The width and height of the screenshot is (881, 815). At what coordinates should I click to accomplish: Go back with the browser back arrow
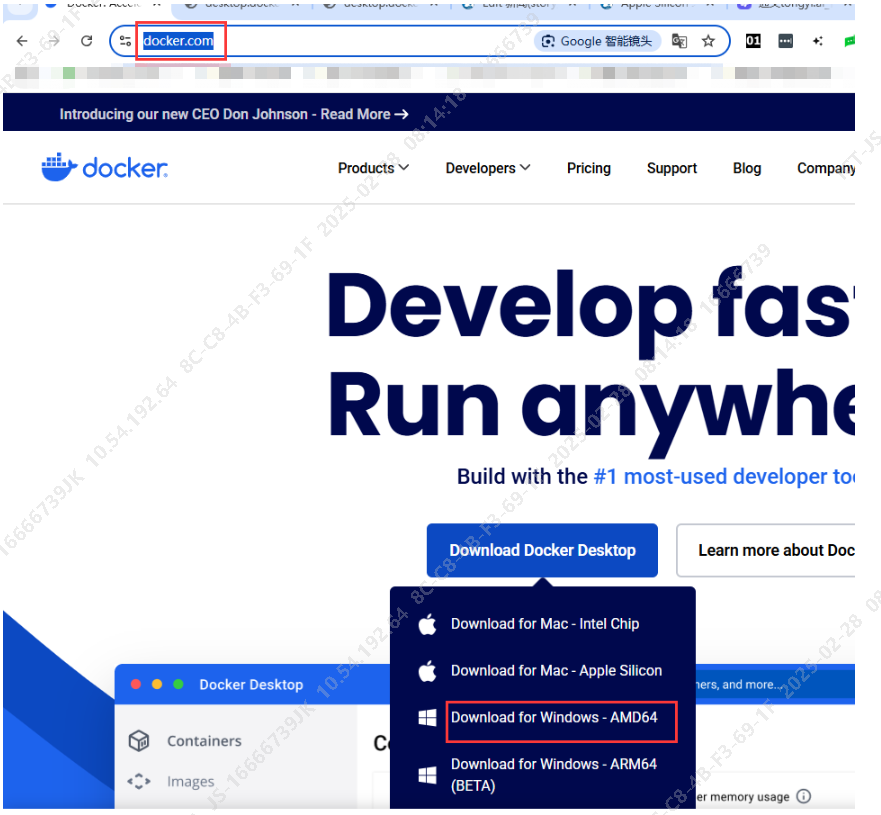point(22,41)
